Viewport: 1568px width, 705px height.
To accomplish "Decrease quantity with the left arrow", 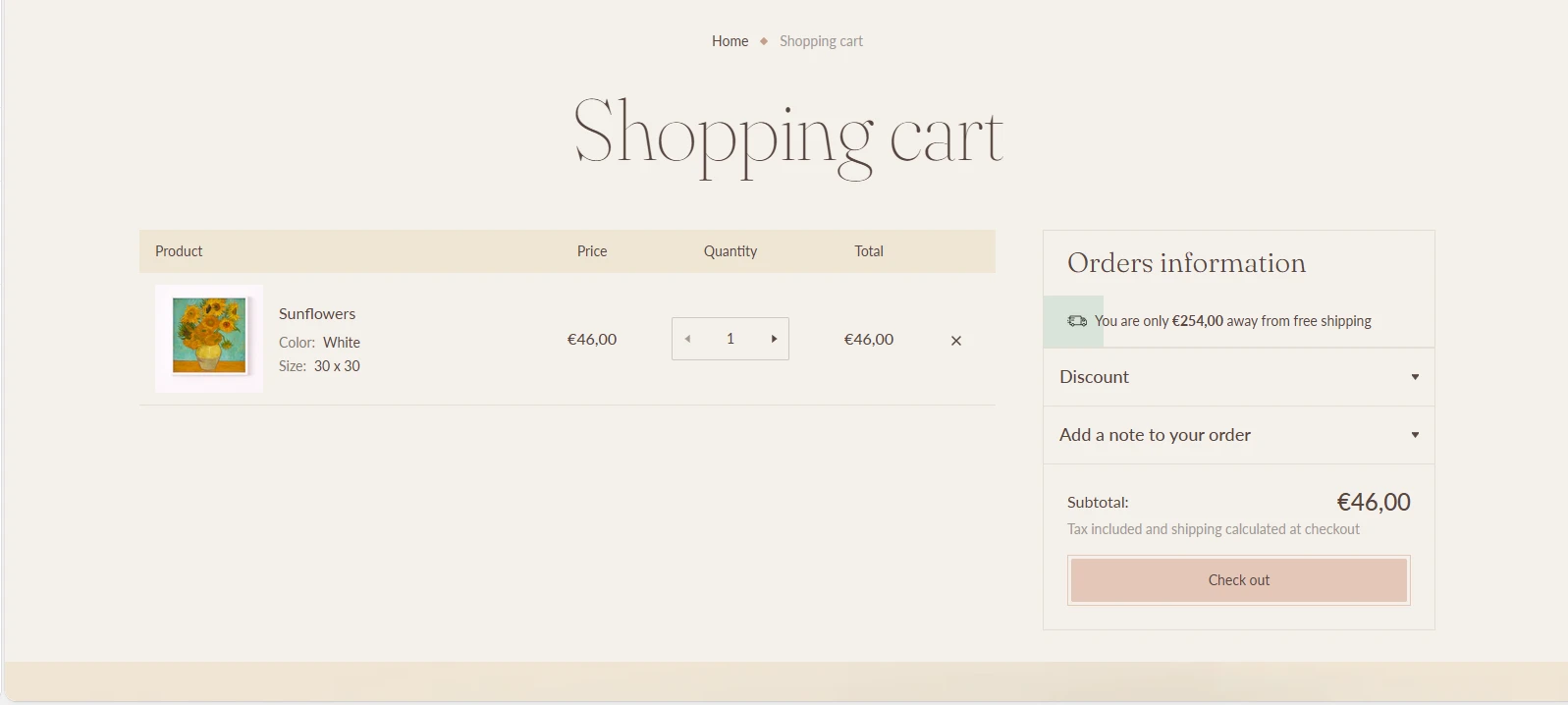I will coord(687,339).
